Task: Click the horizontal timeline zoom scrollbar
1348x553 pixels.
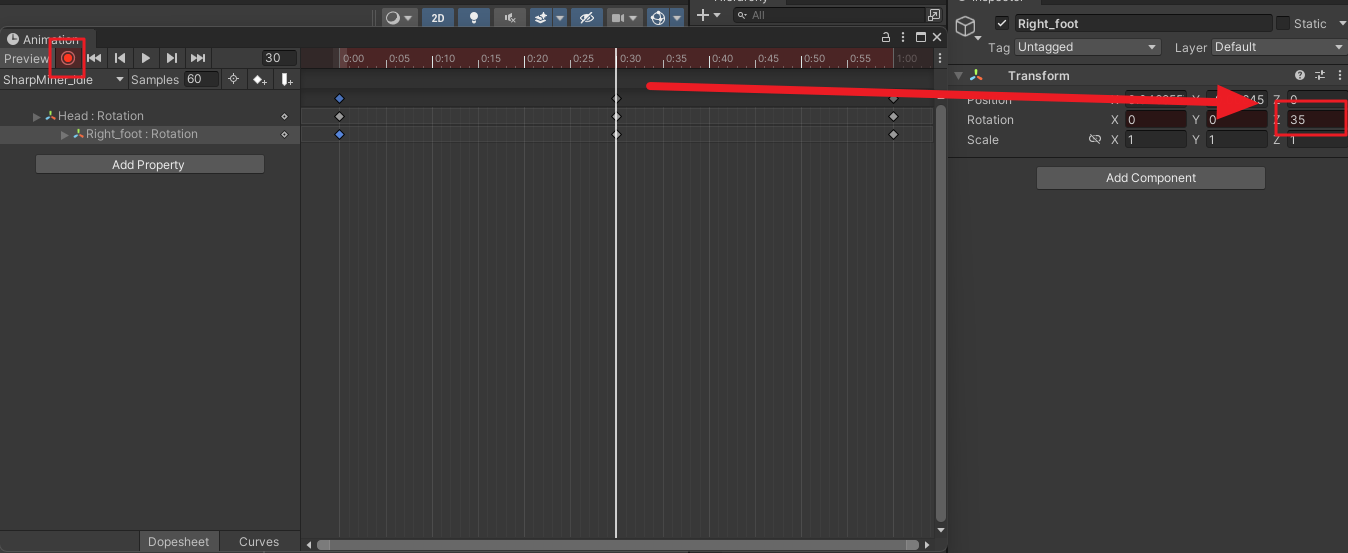Action: 618,545
